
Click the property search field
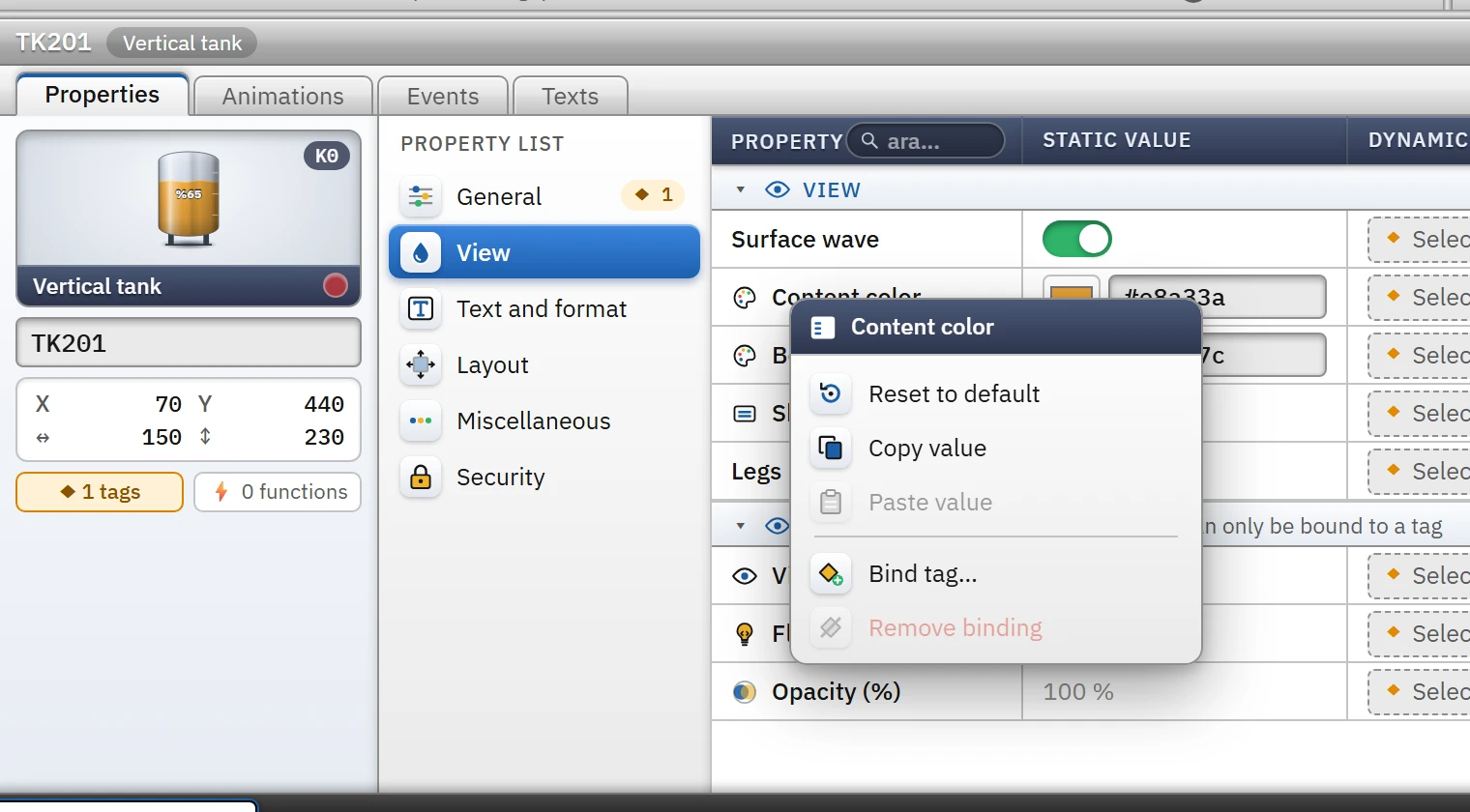point(926,141)
